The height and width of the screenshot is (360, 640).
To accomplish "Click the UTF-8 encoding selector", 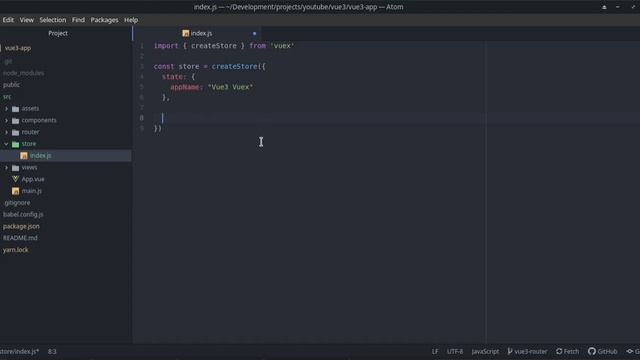I will click(455, 351).
